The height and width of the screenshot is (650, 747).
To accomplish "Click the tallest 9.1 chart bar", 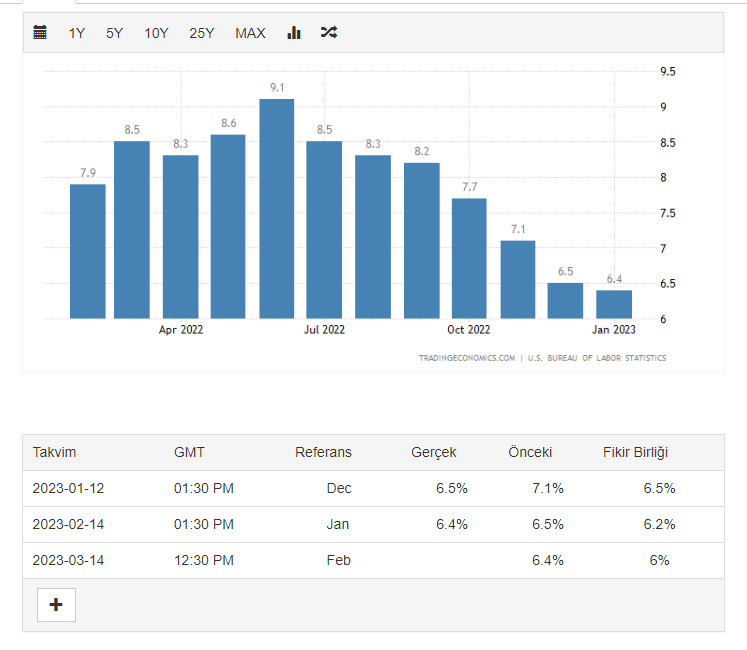I will [277, 208].
